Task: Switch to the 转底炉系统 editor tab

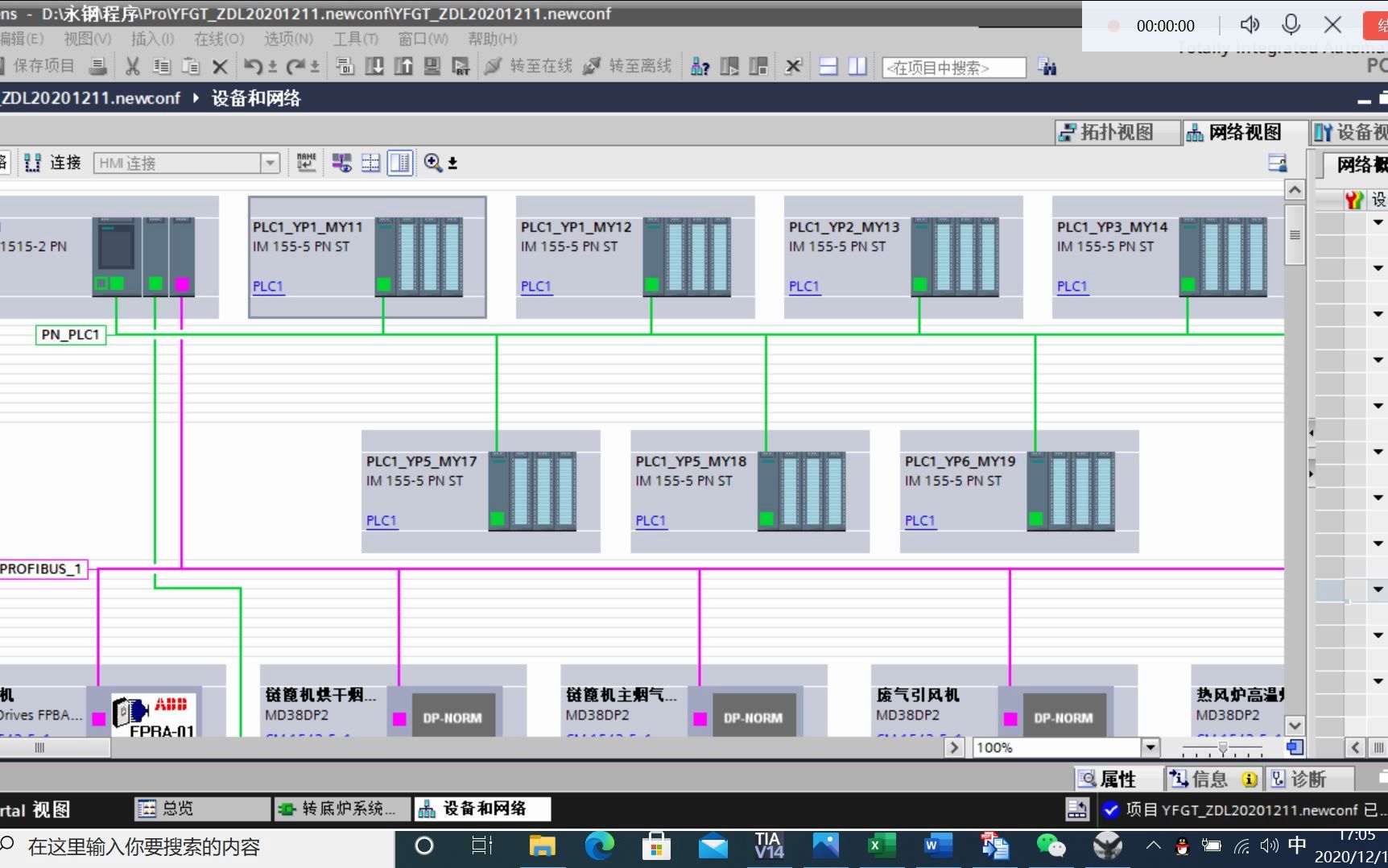Action: [x=343, y=808]
